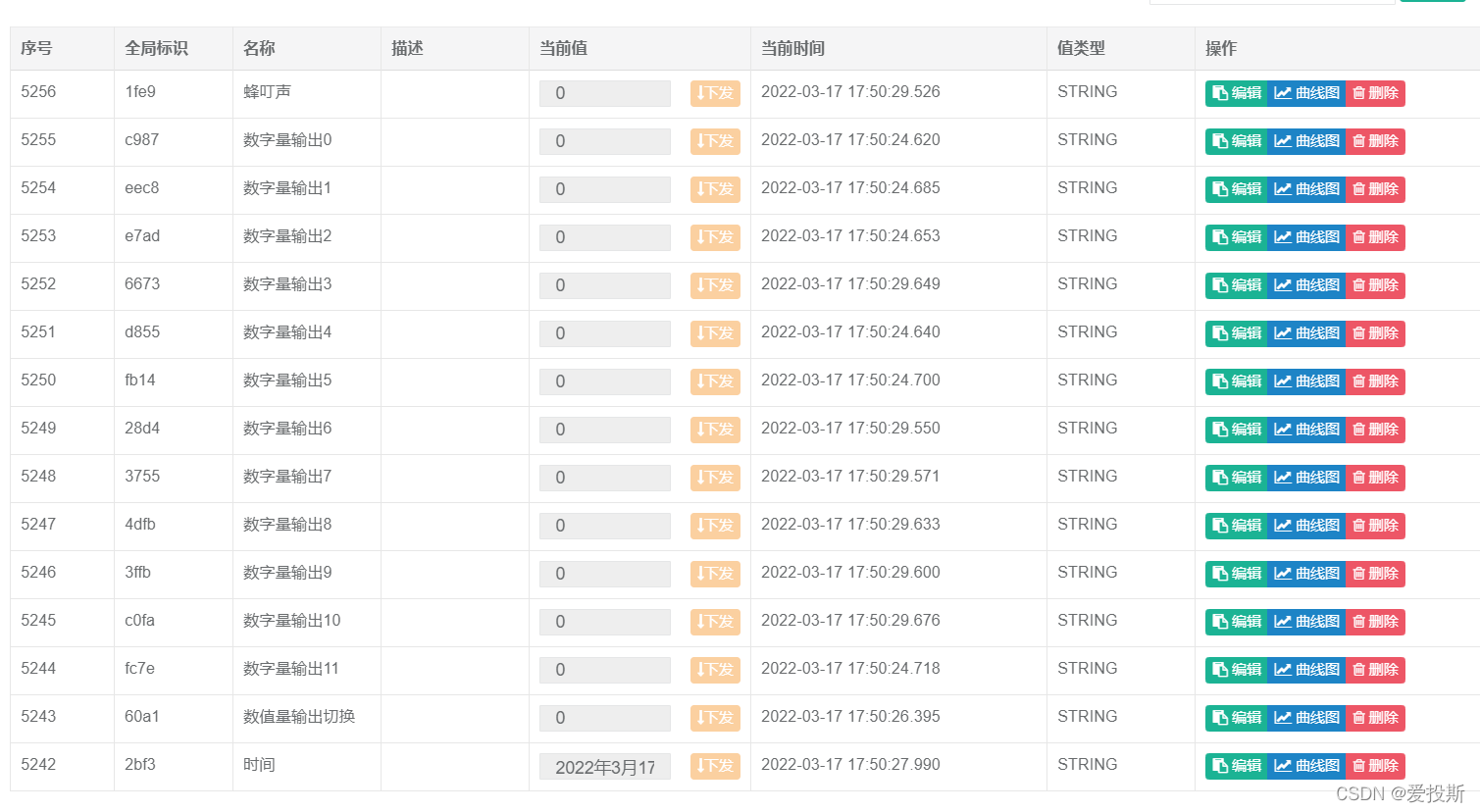Click 下发 in row 5254
Viewport: 1480px width, 812px height.
pos(715,189)
